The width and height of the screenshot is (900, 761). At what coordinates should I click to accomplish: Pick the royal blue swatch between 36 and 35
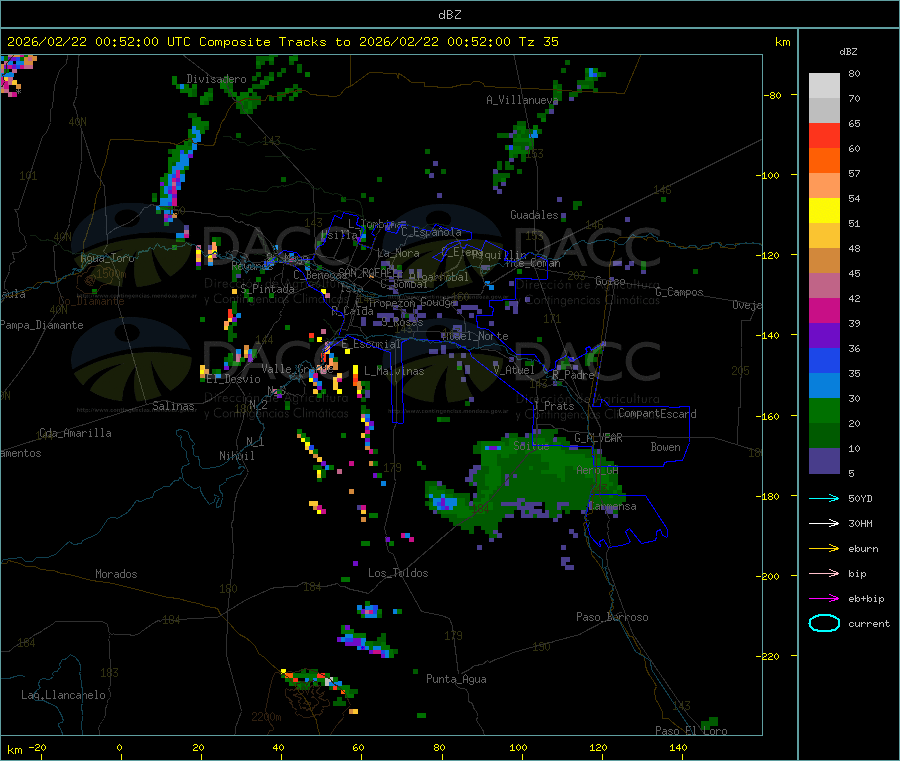[x=824, y=360]
